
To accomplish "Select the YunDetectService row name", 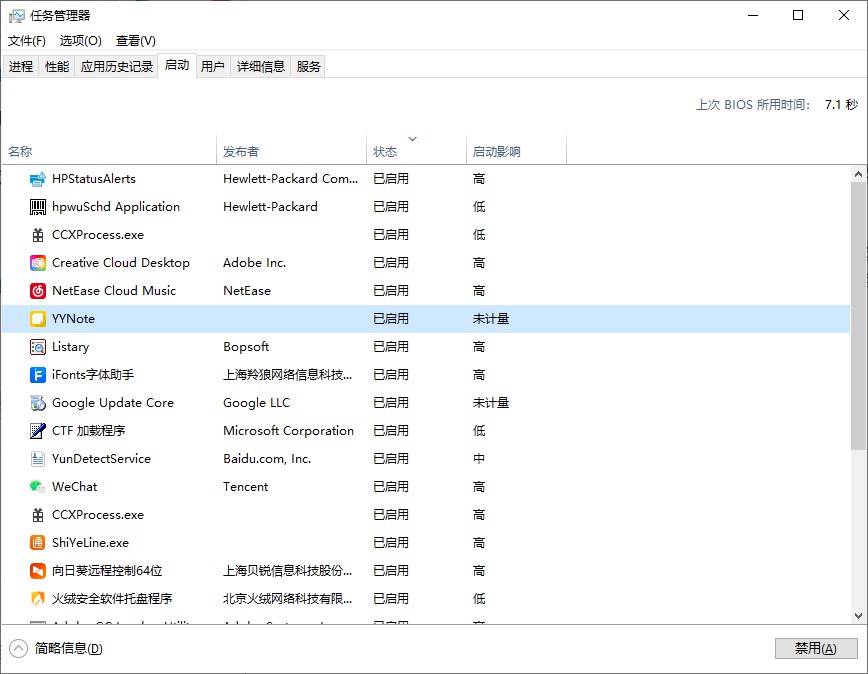I will [x=101, y=459].
